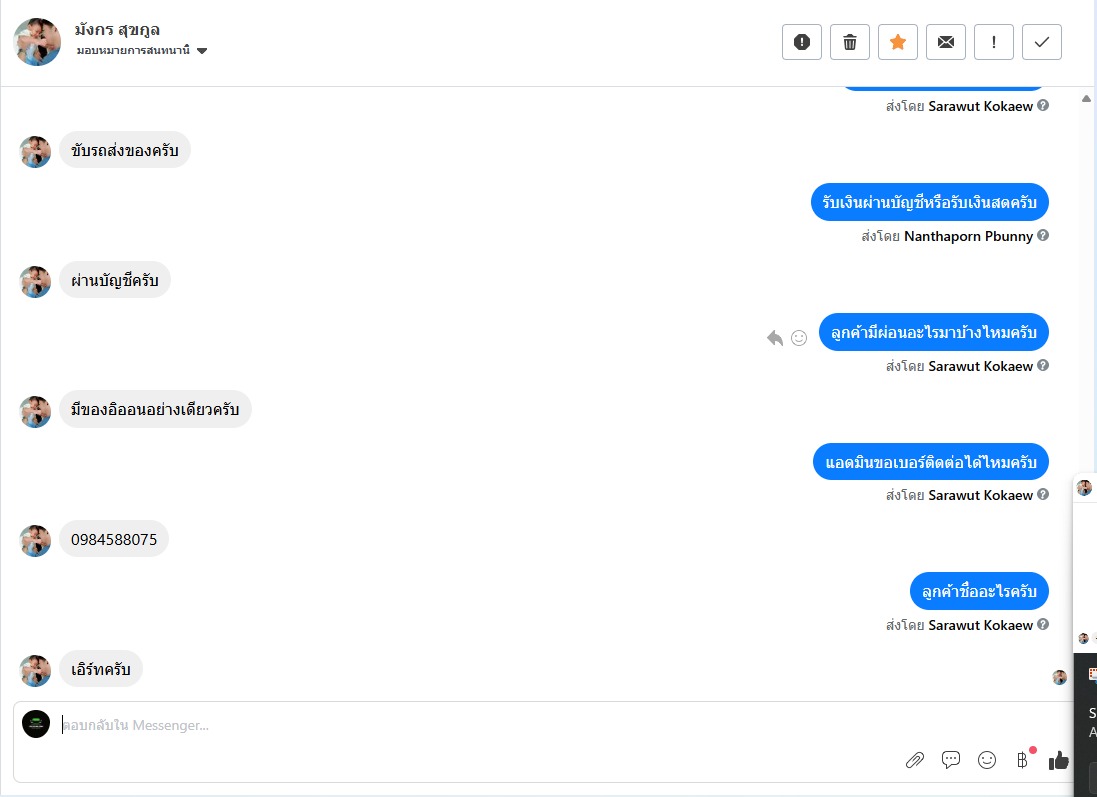Open the emoji picker in composer
This screenshot has width=1097, height=797.
tap(987, 760)
